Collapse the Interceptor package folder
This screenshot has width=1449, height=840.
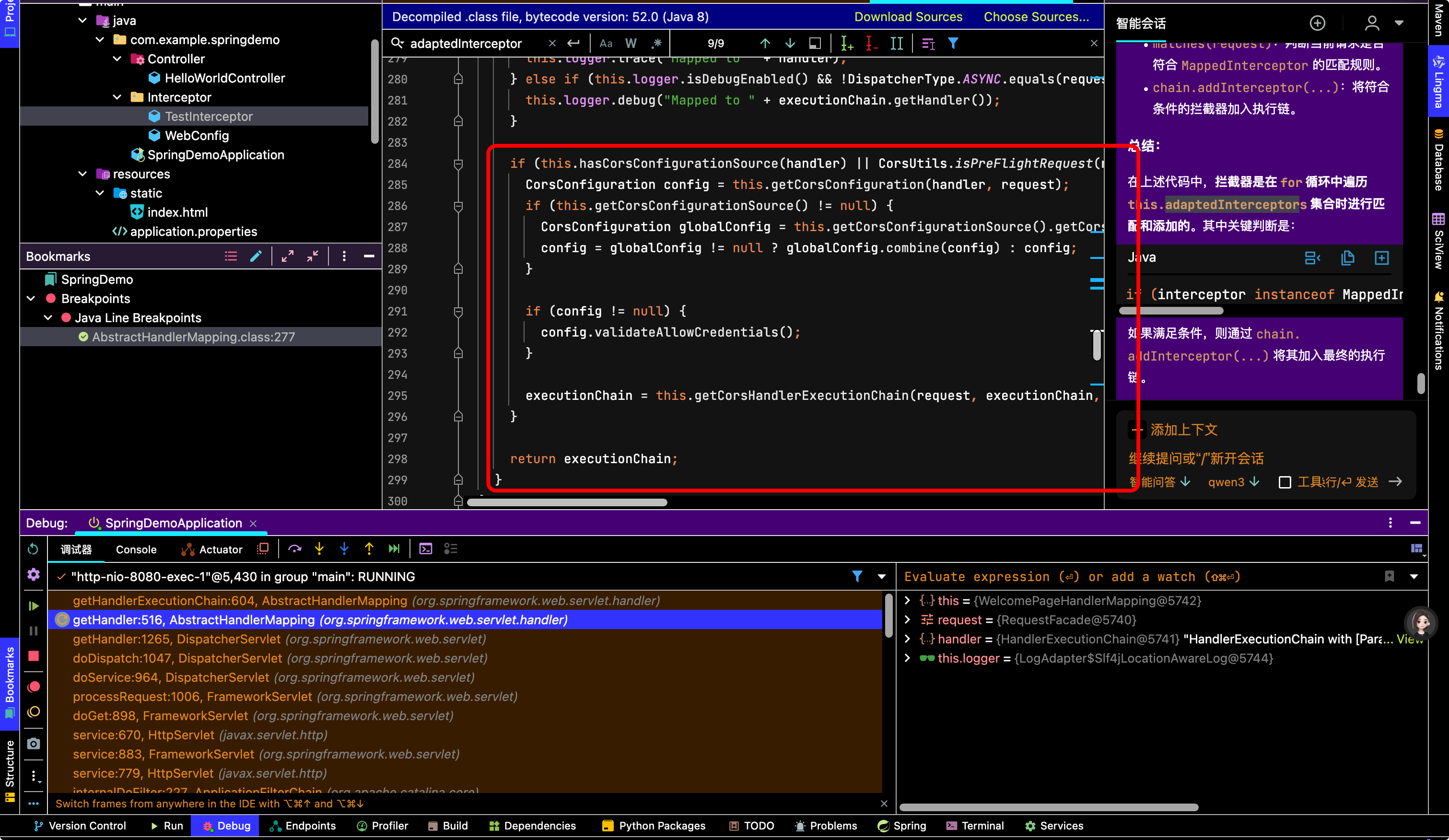point(117,97)
